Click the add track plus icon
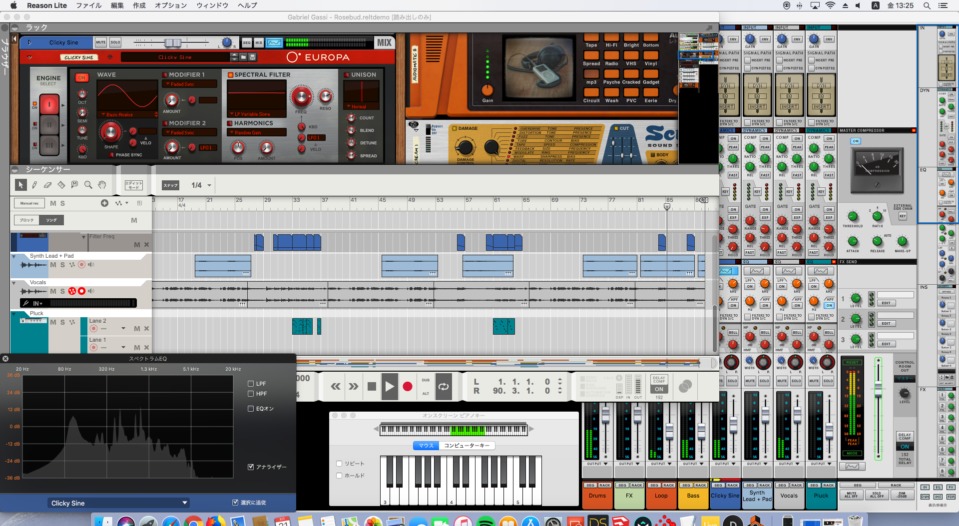The width and height of the screenshot is (959, 526). (x=104, y=203)
